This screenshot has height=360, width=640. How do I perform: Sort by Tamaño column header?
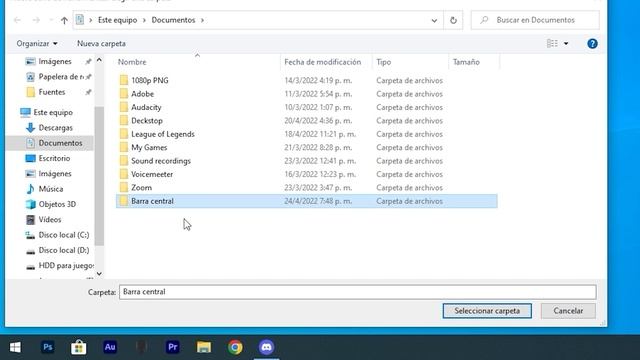pos(466,62)
